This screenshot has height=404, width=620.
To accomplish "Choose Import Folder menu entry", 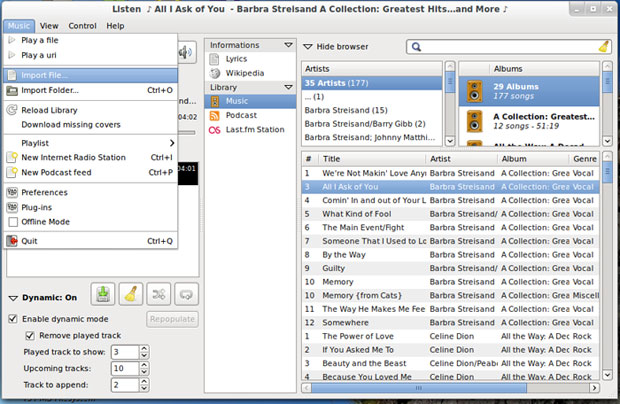I will point(91,90).
